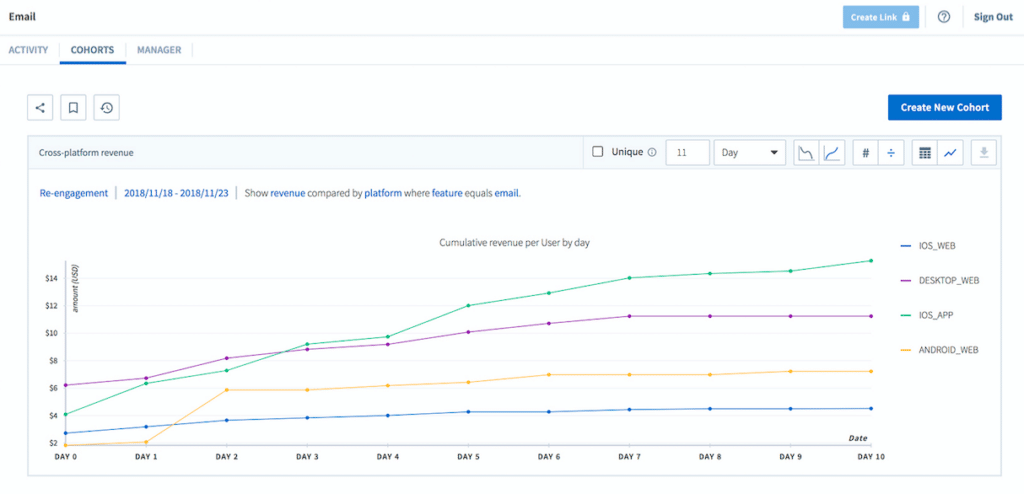
Task: Select the division per-user icon
Action: [x=890, y=153]
